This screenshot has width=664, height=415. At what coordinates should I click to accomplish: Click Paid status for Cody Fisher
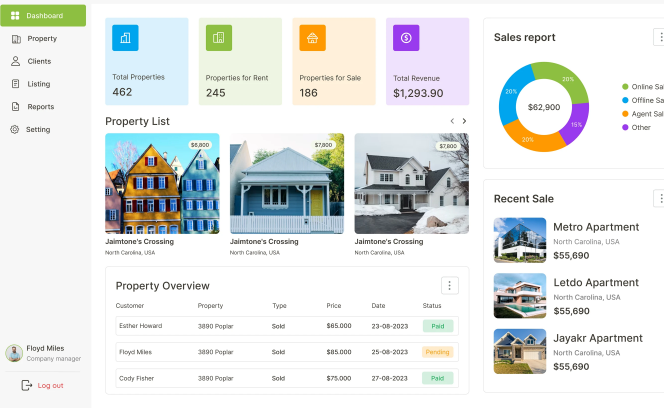437,378
